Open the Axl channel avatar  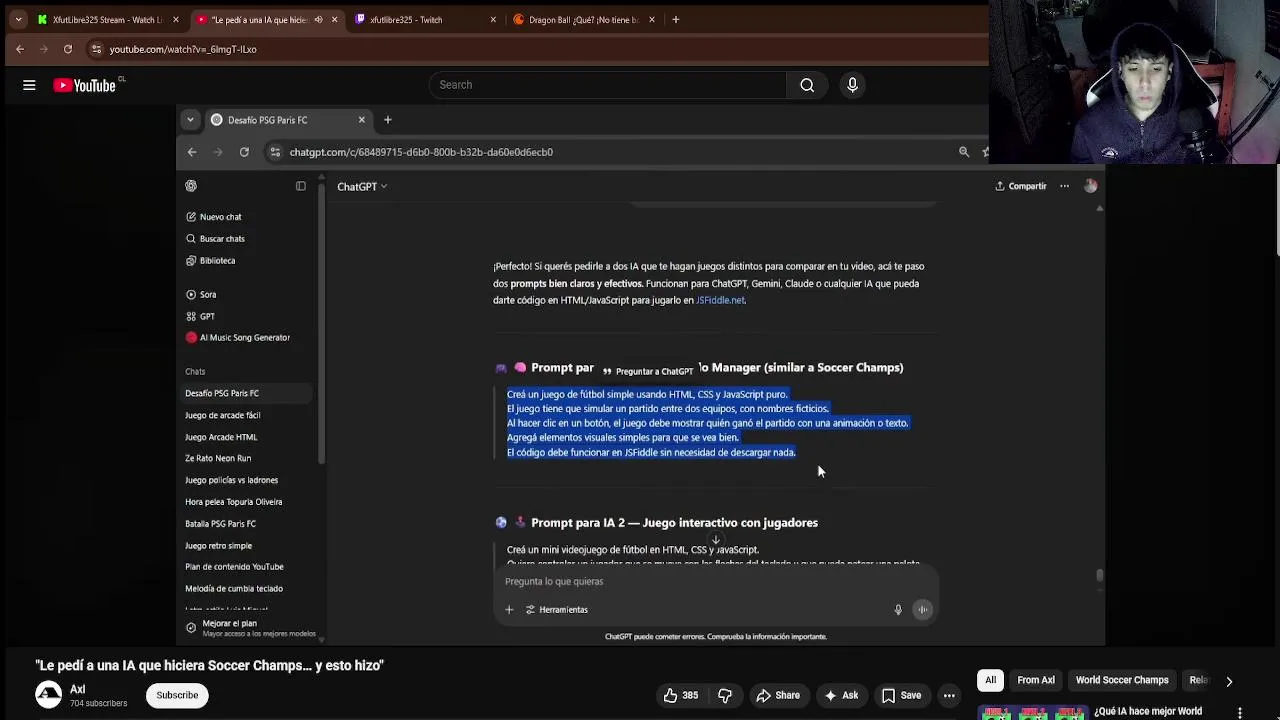pos(48,695)
